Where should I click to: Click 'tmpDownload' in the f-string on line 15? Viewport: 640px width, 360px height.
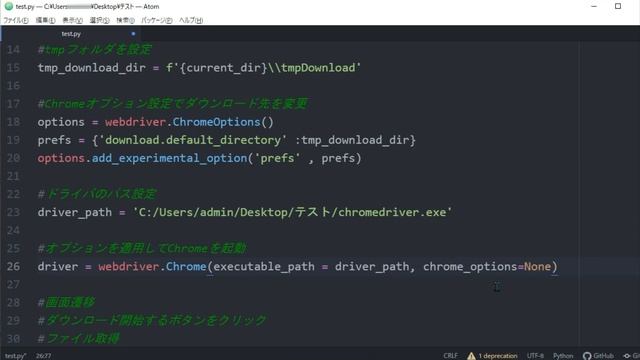[318, 68]
